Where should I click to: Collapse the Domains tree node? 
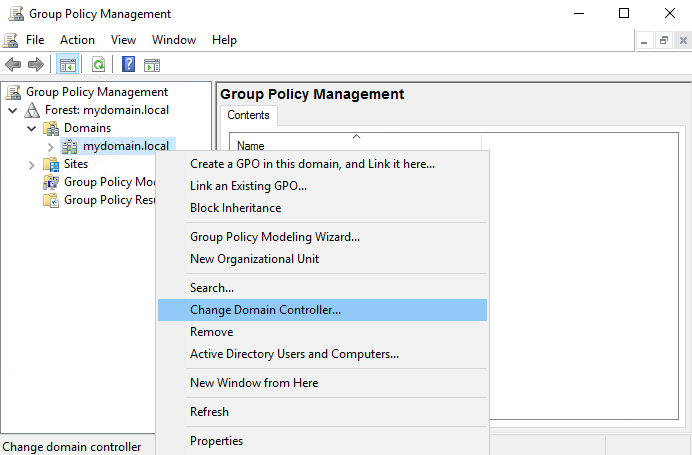point(31,128)
